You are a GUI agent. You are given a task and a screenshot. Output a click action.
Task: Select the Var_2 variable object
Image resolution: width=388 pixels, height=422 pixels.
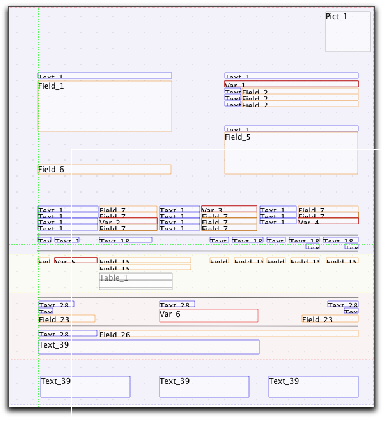point(128,221)
